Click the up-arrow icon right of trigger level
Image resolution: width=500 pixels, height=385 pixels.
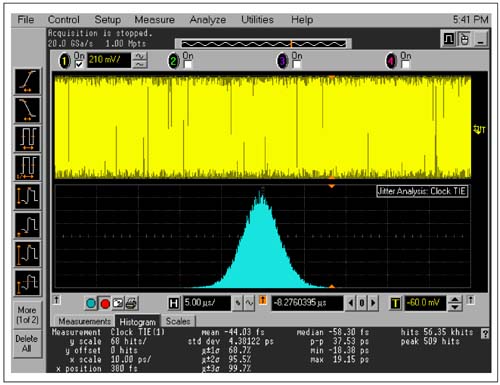coord(470,300)
